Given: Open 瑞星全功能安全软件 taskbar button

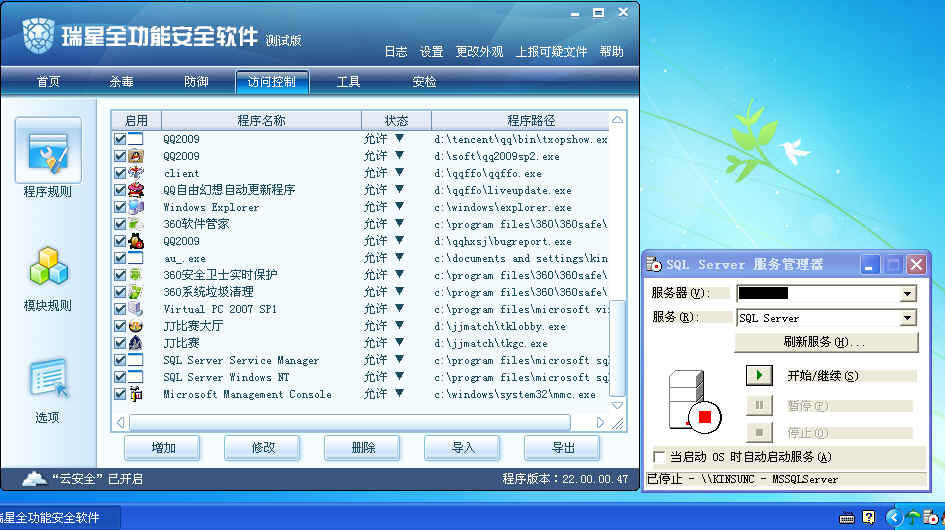Looking at the screenshot, I should (58, 517).
